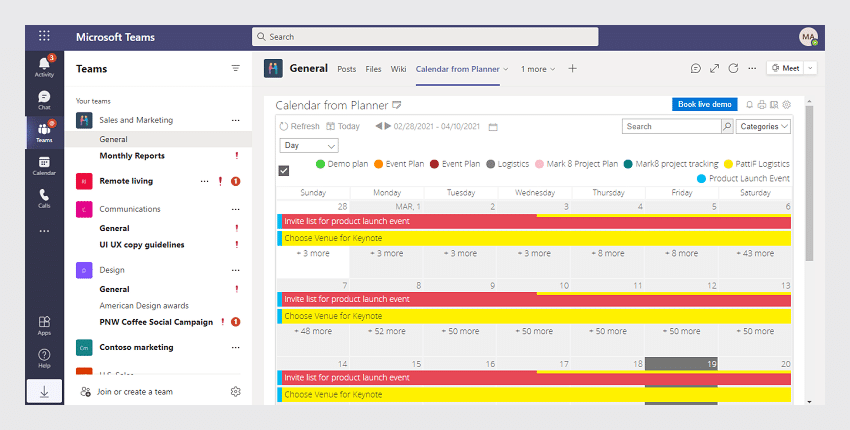850x430 pixels.
Task: Open manage teams gear icon
Action: point(235,392)
